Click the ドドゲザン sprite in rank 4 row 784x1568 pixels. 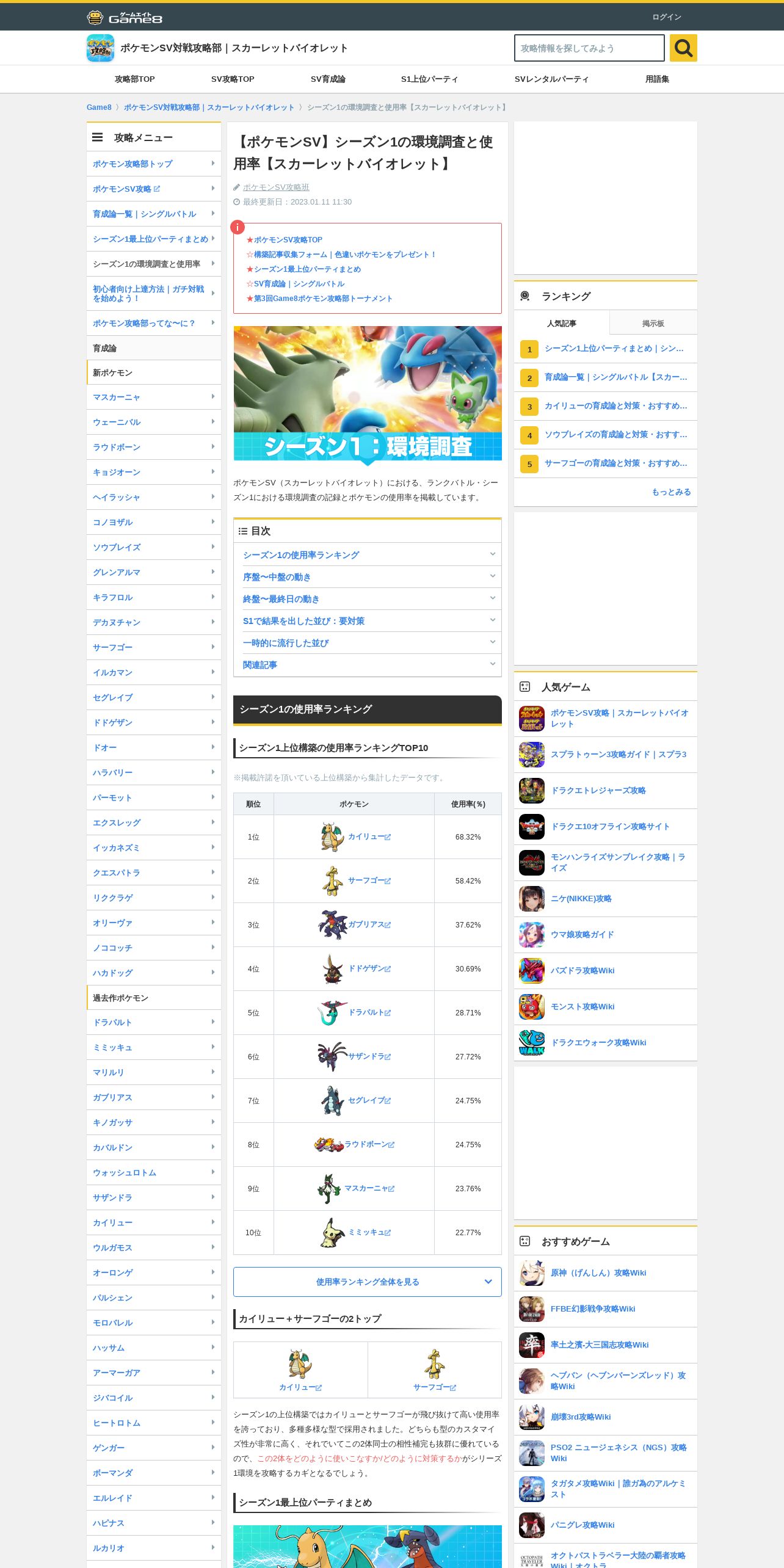click(x=333, y=968)
